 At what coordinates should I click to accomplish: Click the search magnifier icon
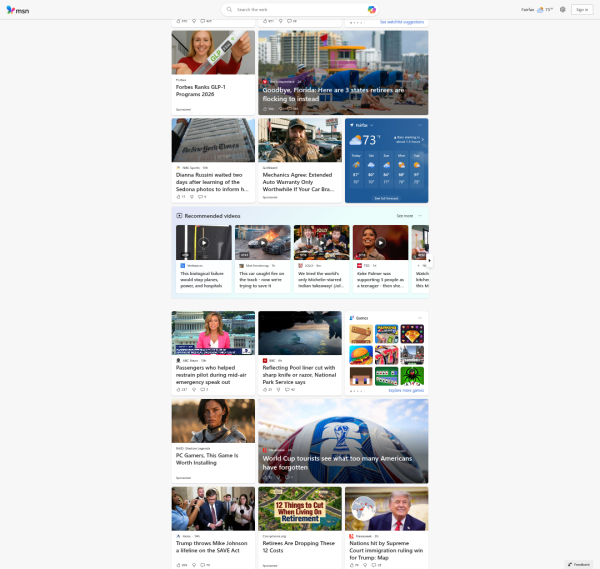tap(229, 10)
